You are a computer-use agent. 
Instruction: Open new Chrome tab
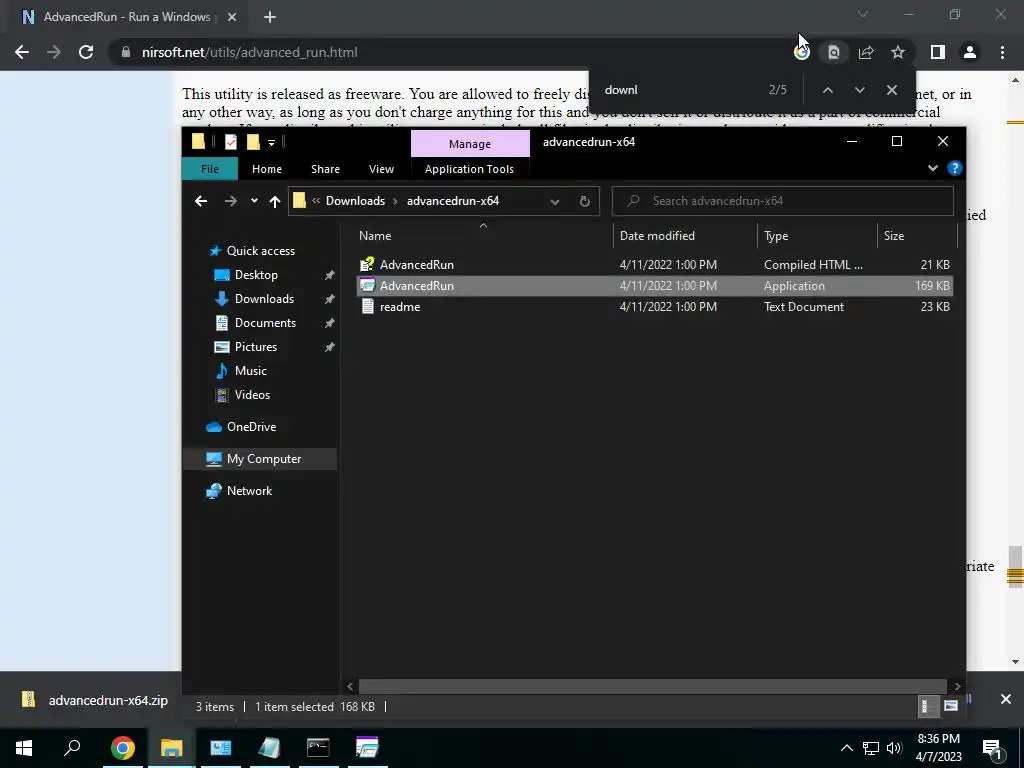coord(270,17)
